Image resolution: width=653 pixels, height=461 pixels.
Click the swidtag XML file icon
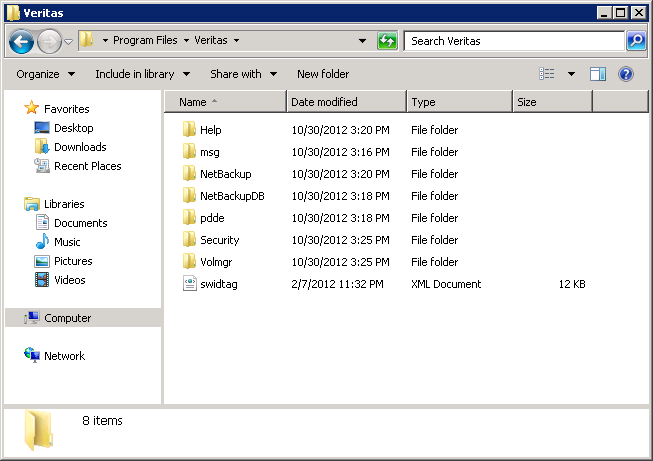(189, 284)
